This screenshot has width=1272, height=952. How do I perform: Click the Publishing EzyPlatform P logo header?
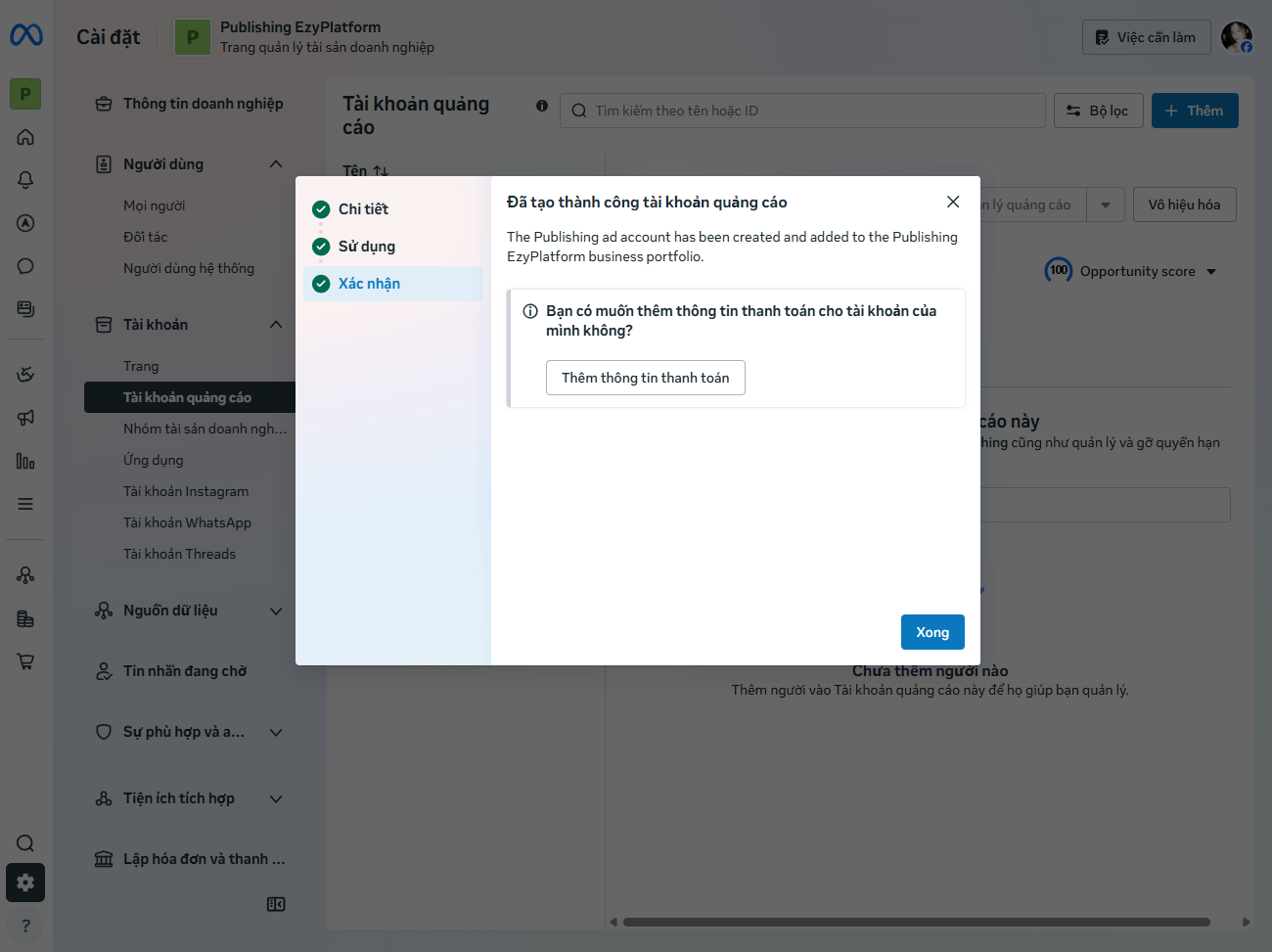(x=193, y=37)
